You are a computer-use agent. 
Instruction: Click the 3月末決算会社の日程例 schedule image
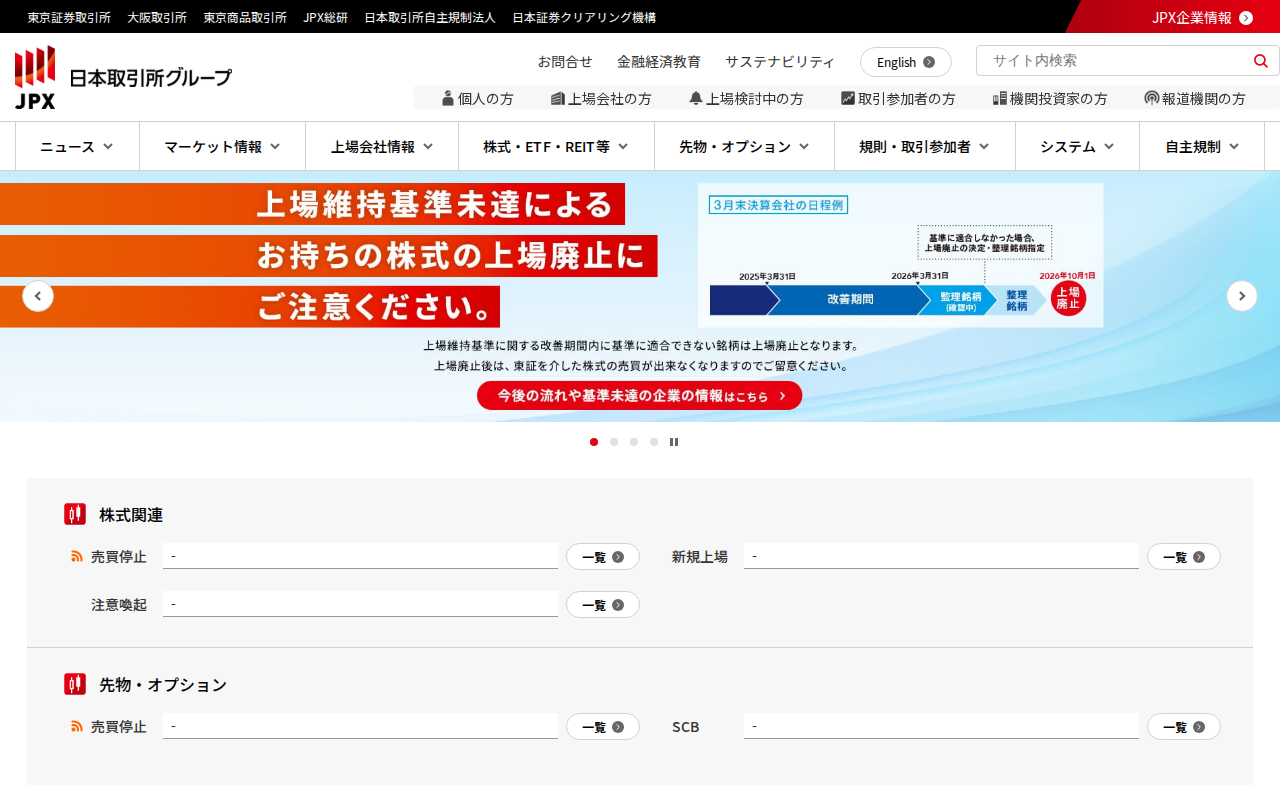(x=901, y=255)
